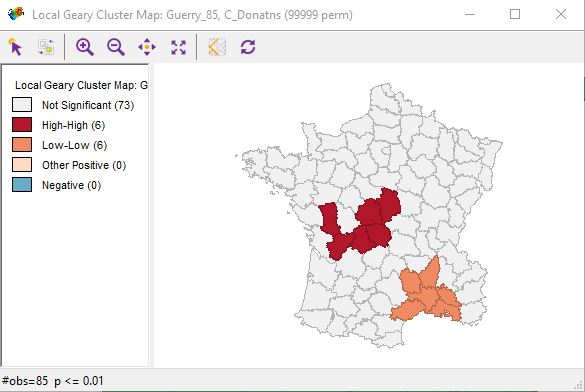Fit map to full extent
The image size is (585, 392).
click(178, 47)
